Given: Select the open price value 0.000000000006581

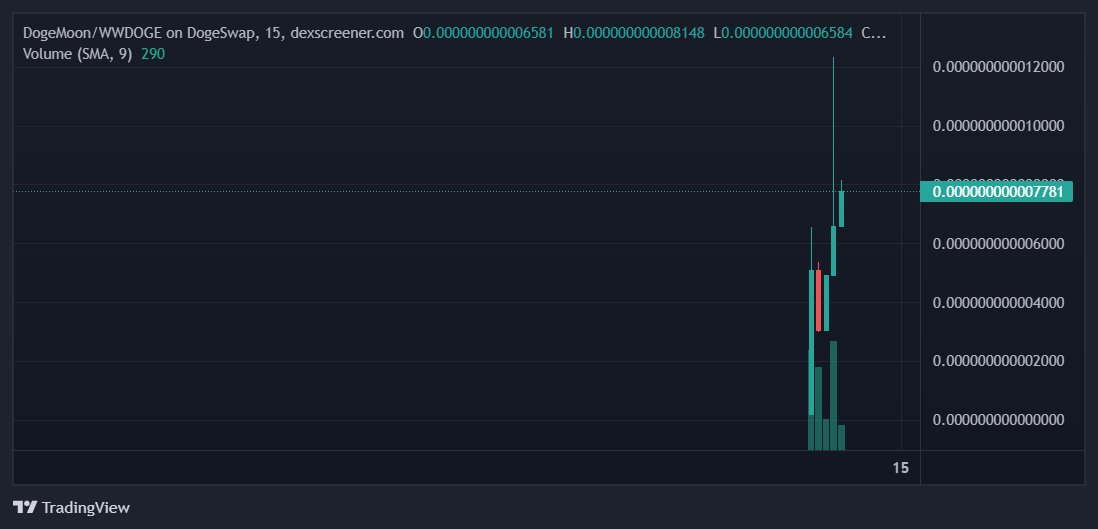Looking at the screenshot, I should tap(488, 33).
